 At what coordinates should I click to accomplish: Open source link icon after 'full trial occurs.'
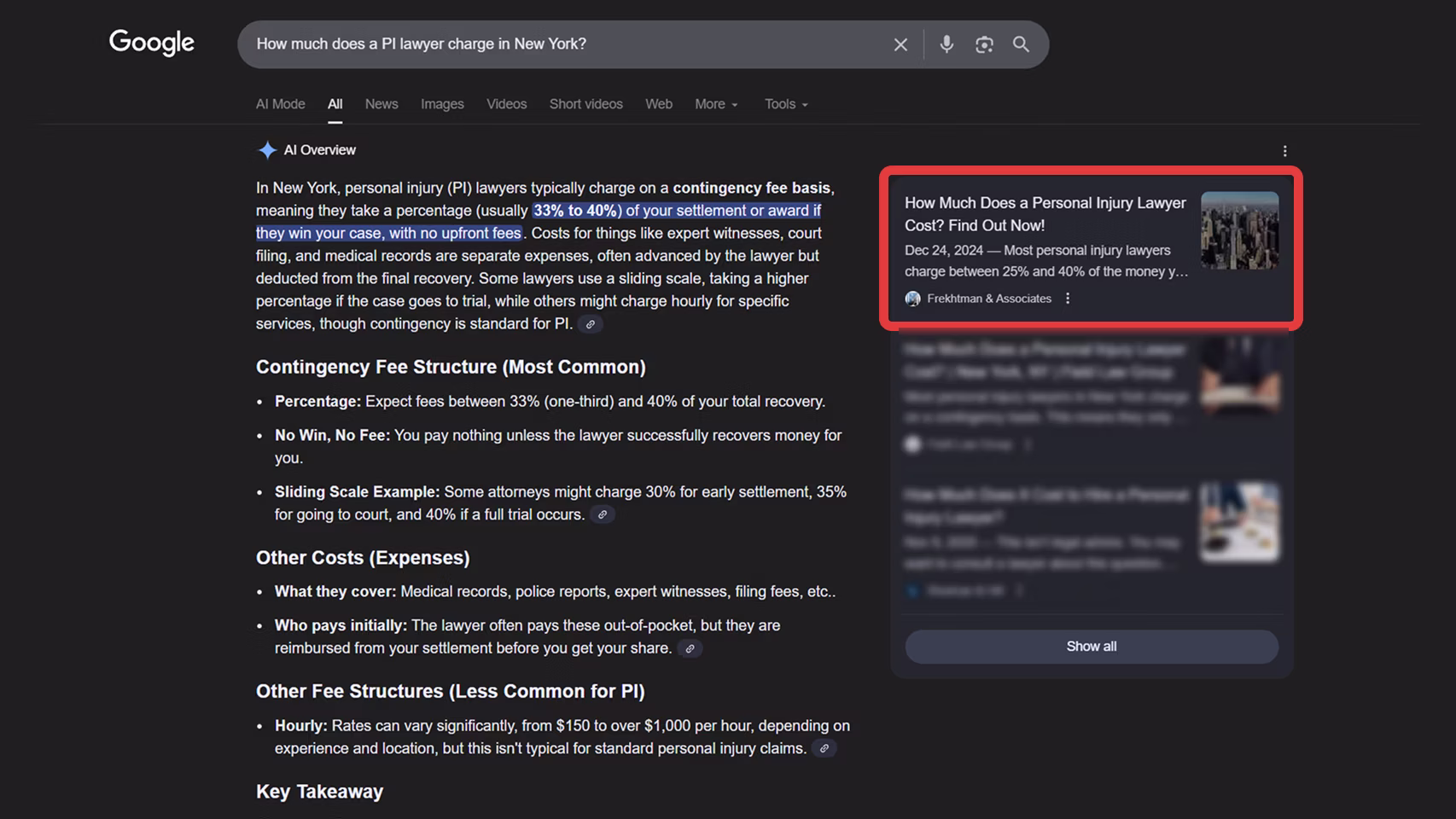coord(603,514)
